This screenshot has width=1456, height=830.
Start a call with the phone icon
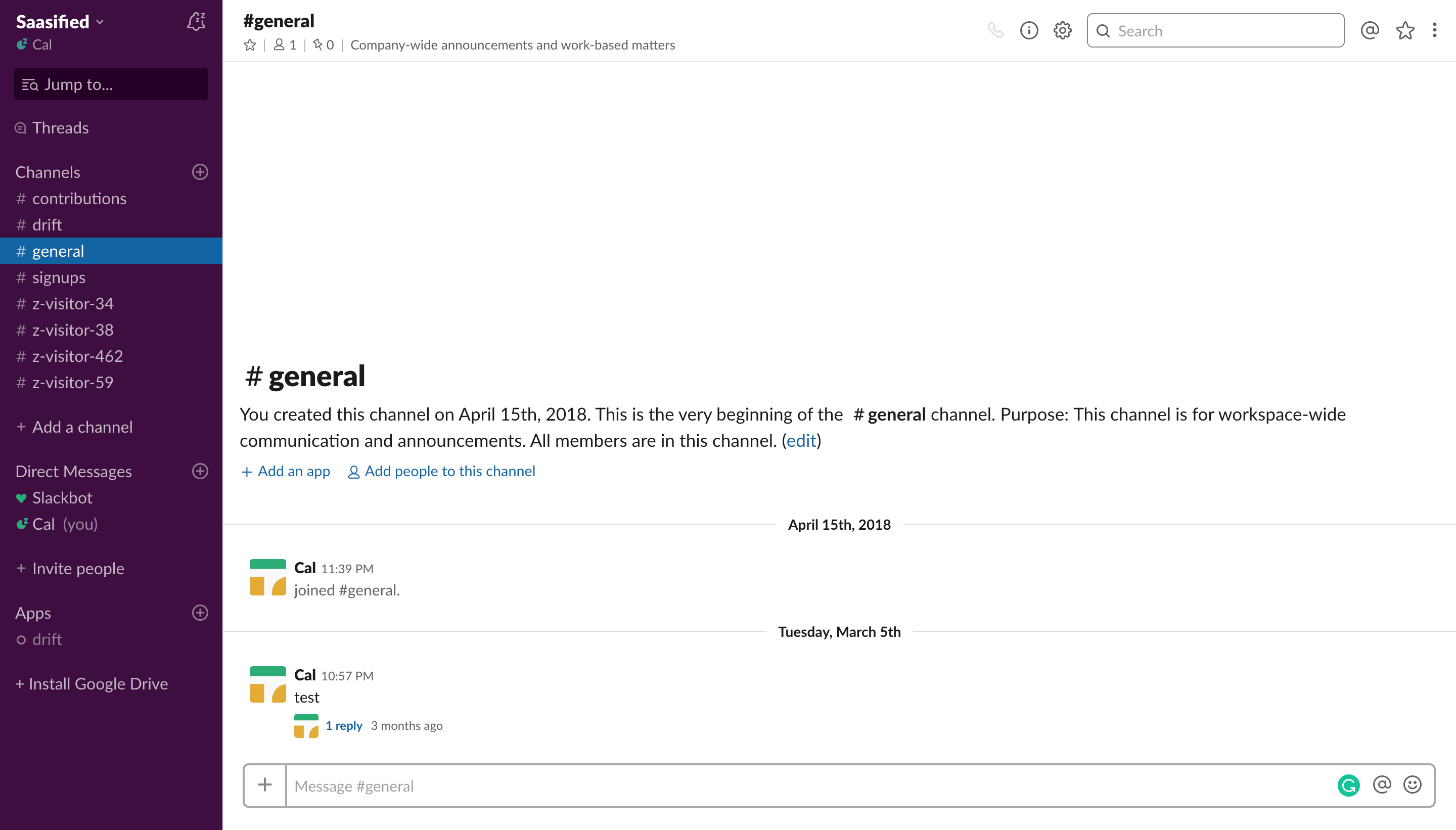tap(995, 30)
